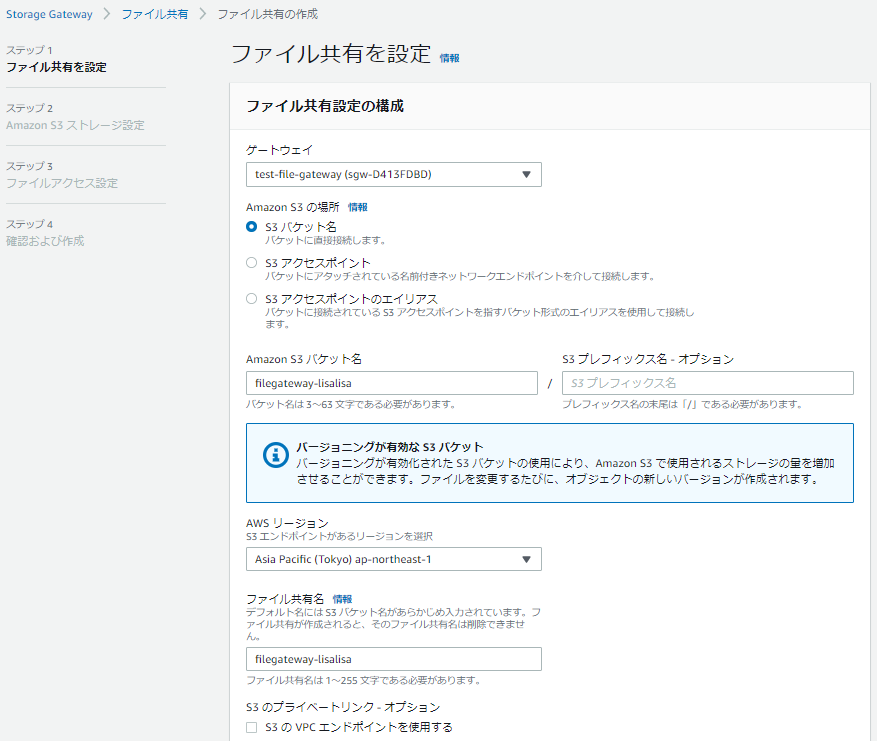The width and height of the screenshot is (877, 741).
Task: Click the ファイル共有名 text field
Action: (392, 659)
